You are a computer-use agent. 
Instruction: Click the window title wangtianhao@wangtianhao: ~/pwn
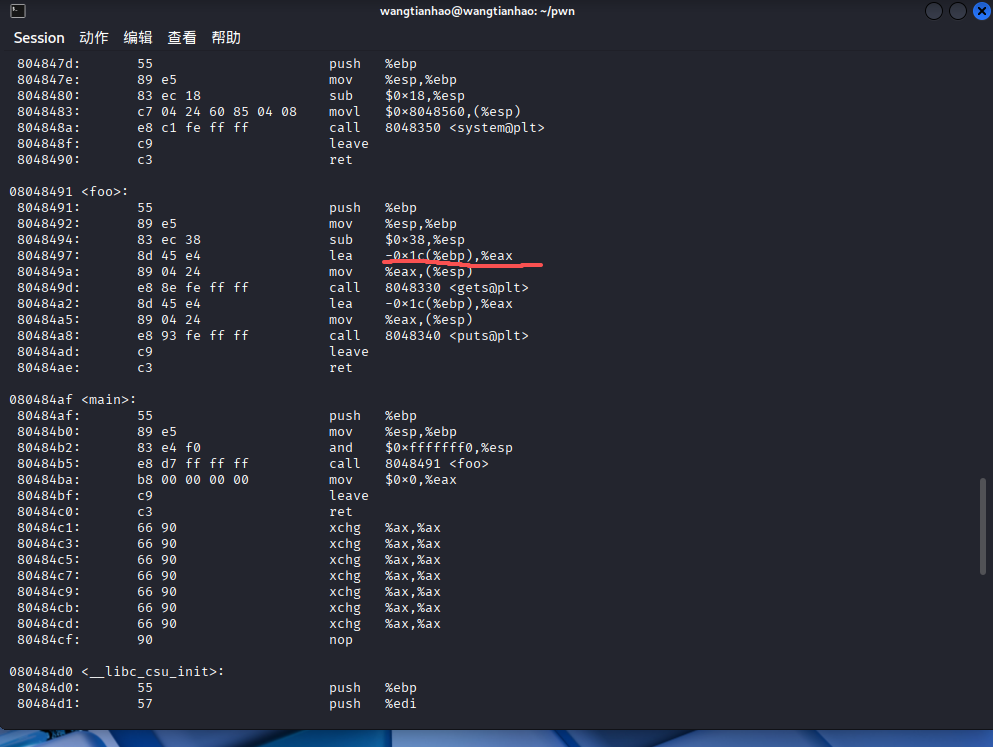pos(478,11)
